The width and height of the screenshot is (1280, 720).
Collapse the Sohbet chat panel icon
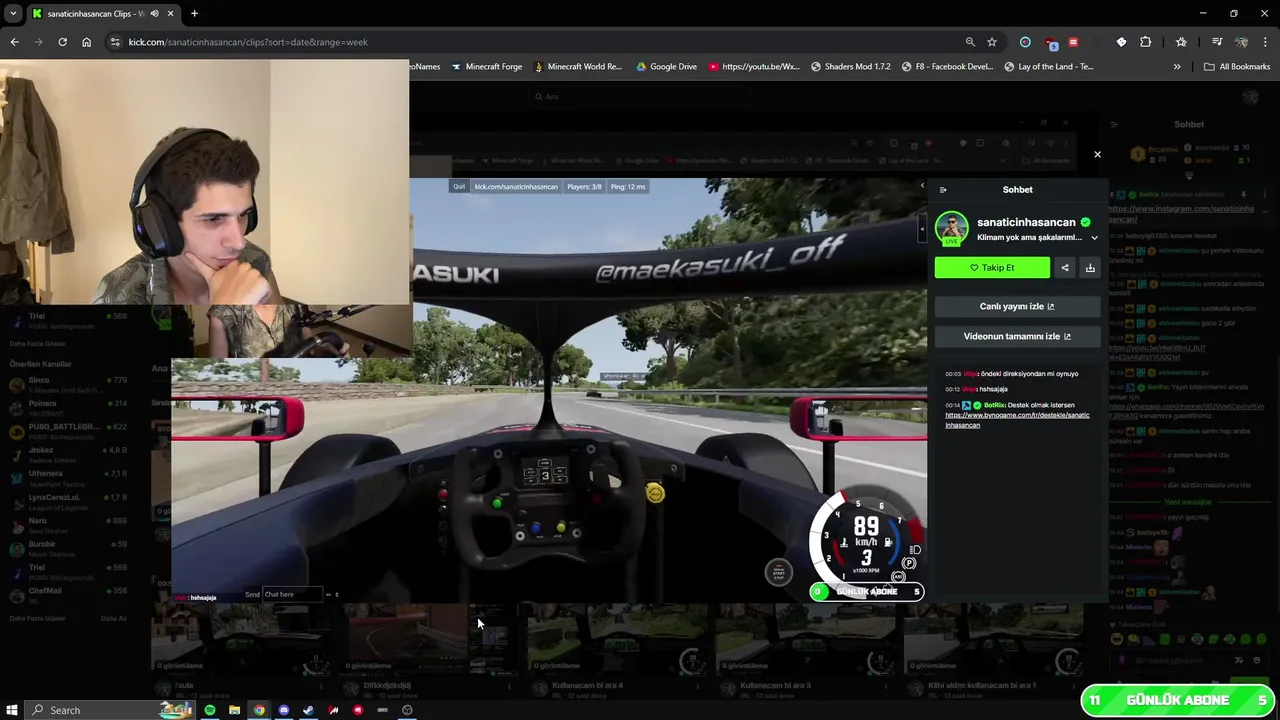coord(942,189)
